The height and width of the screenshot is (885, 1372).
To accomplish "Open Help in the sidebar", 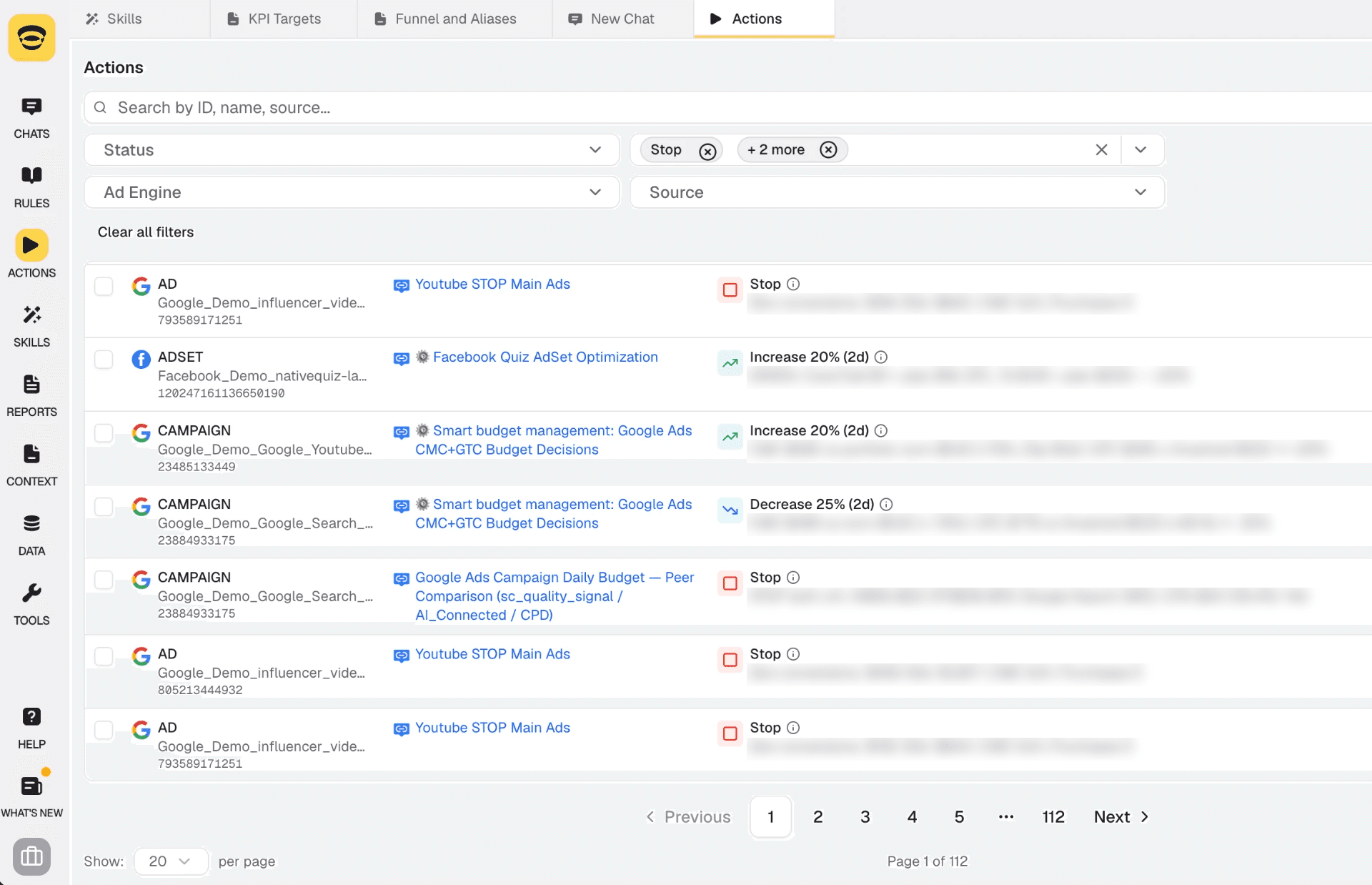I will tap(31, 728).
